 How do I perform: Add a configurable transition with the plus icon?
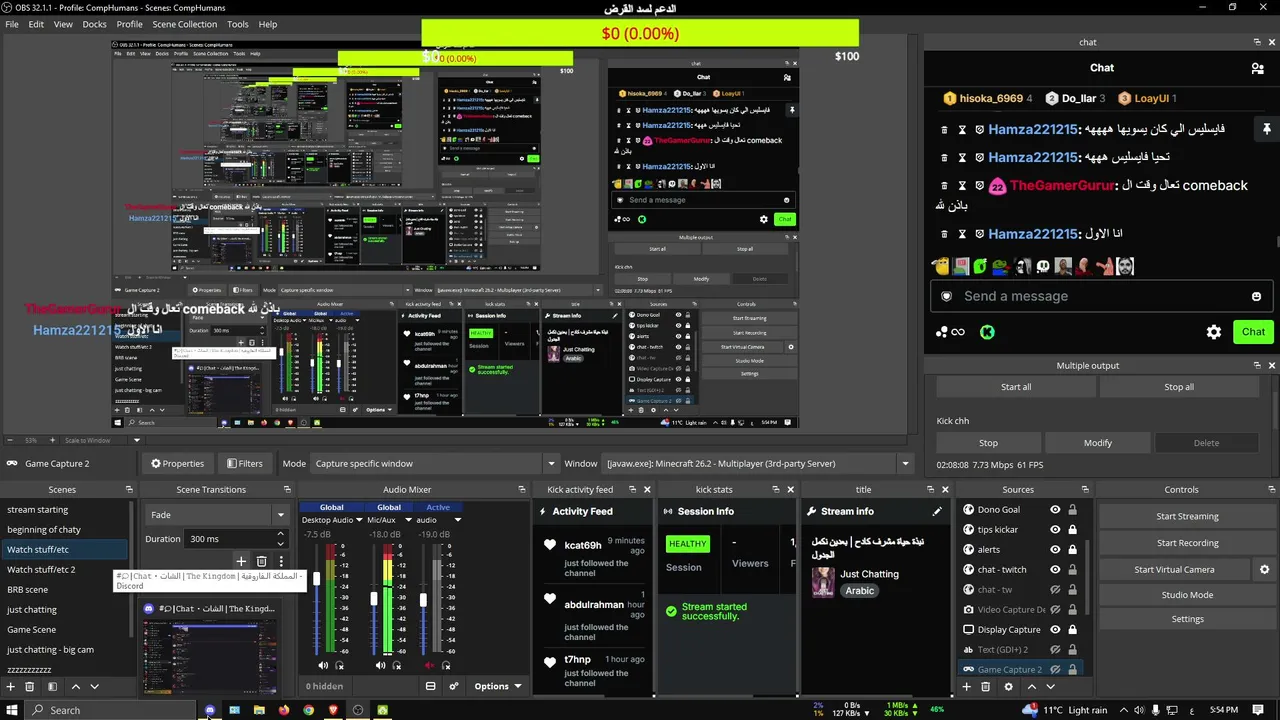click(x=241, y=561)
